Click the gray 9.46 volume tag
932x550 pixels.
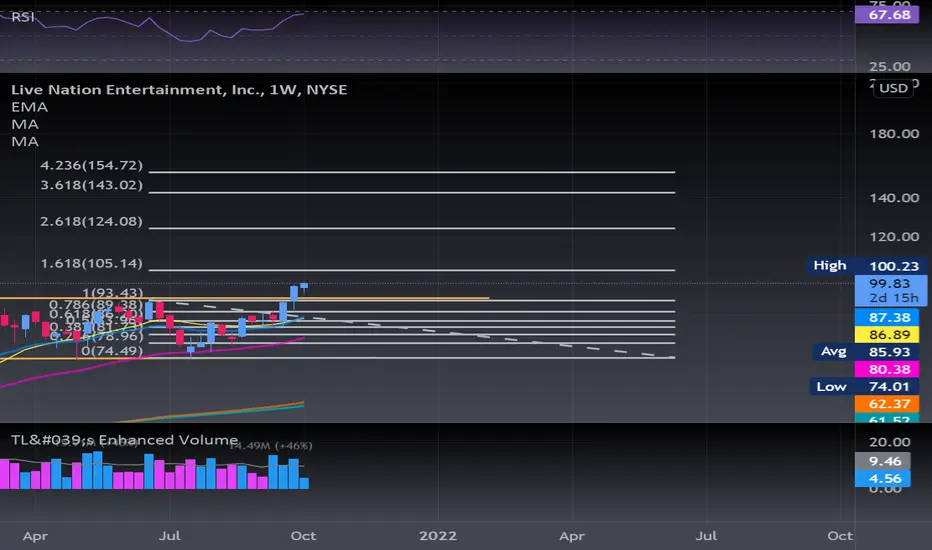click(884, 461)
